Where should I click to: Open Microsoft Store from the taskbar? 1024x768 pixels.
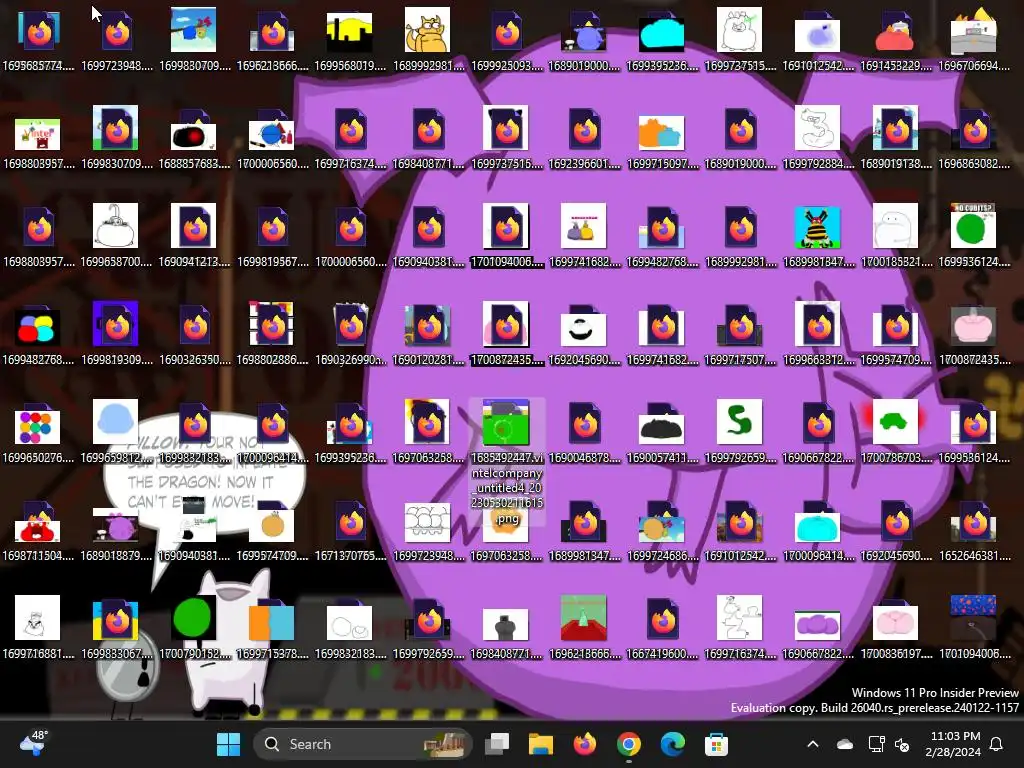pos(716,744)
